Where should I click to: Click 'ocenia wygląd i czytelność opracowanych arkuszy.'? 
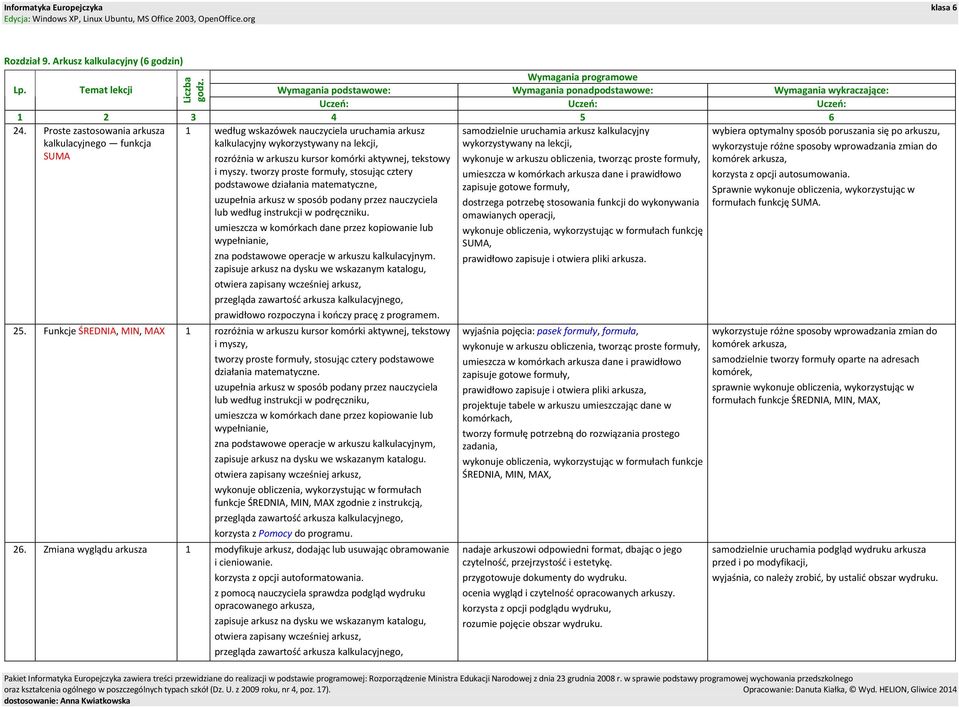(568, 592)
